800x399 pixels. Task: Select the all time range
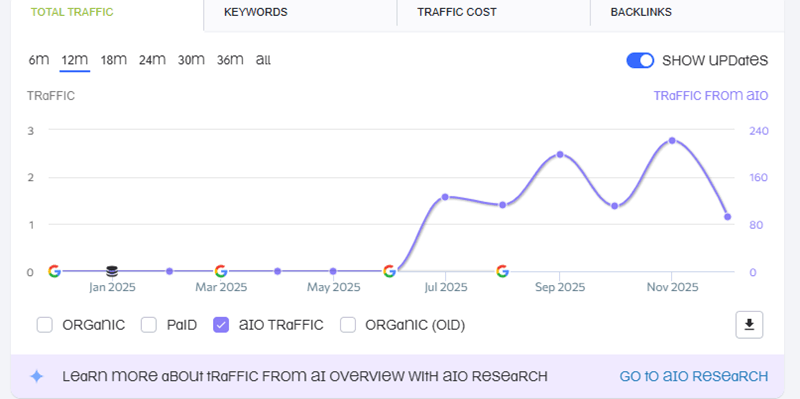click(x=263, y=60)
